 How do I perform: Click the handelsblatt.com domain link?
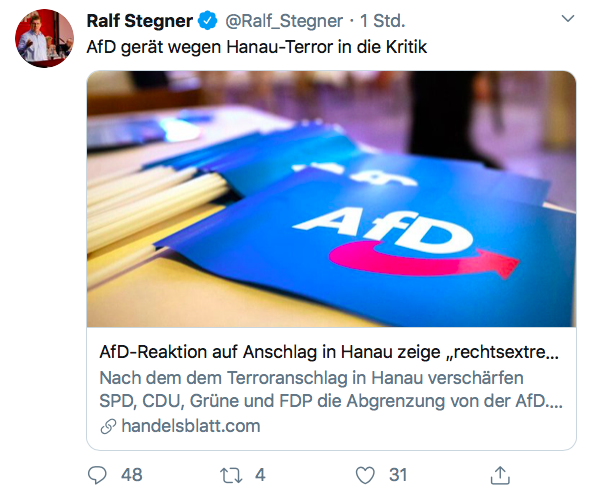(x=191, y=426)
